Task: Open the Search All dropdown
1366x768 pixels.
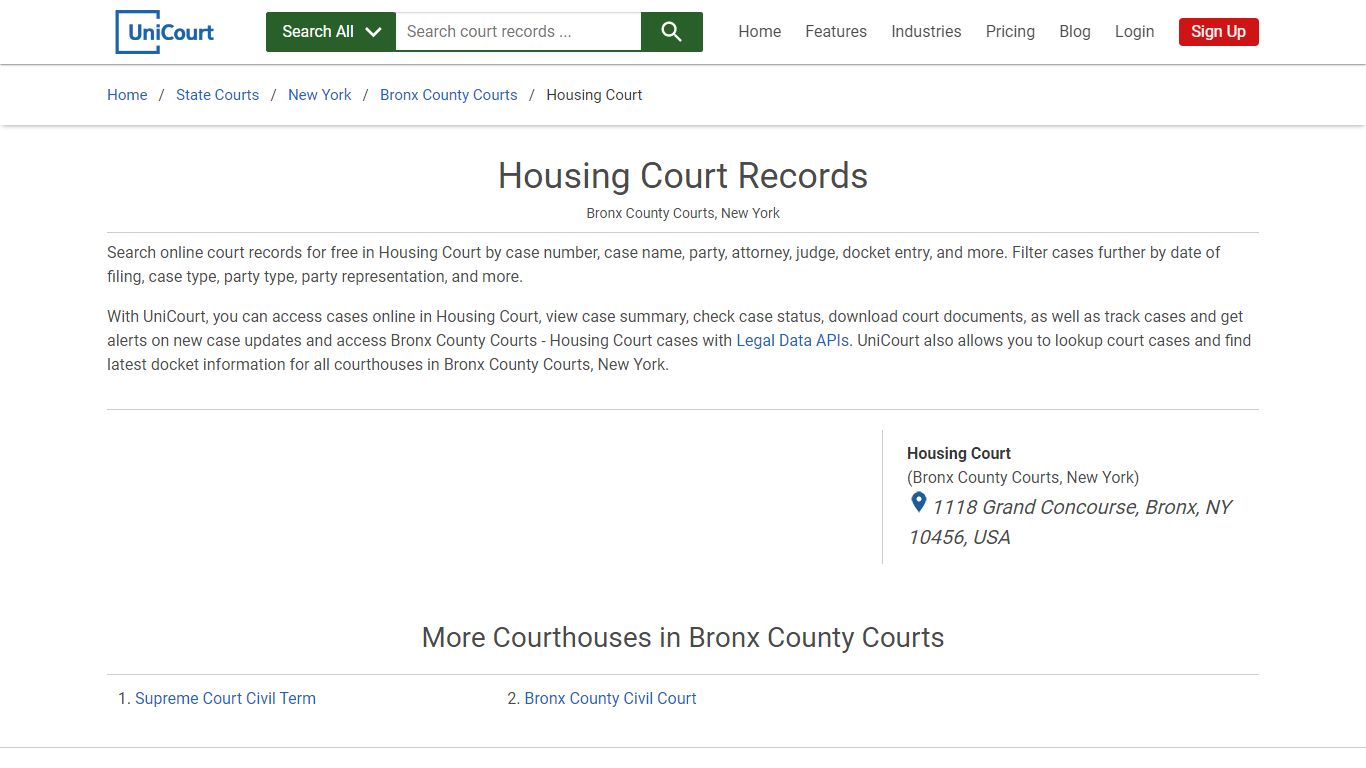Action: coord(331,32)
